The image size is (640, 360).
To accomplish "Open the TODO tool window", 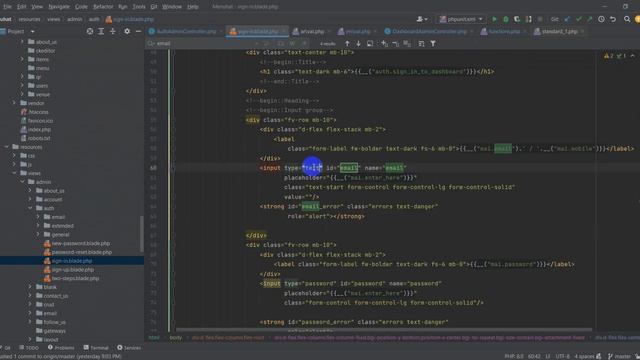I will pyautogui.click(x=29, y=348).
